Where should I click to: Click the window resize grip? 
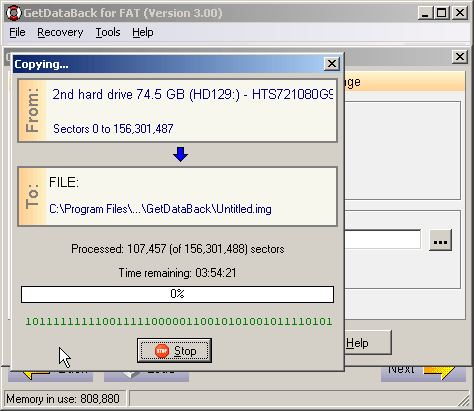click(x=464, y=401)
